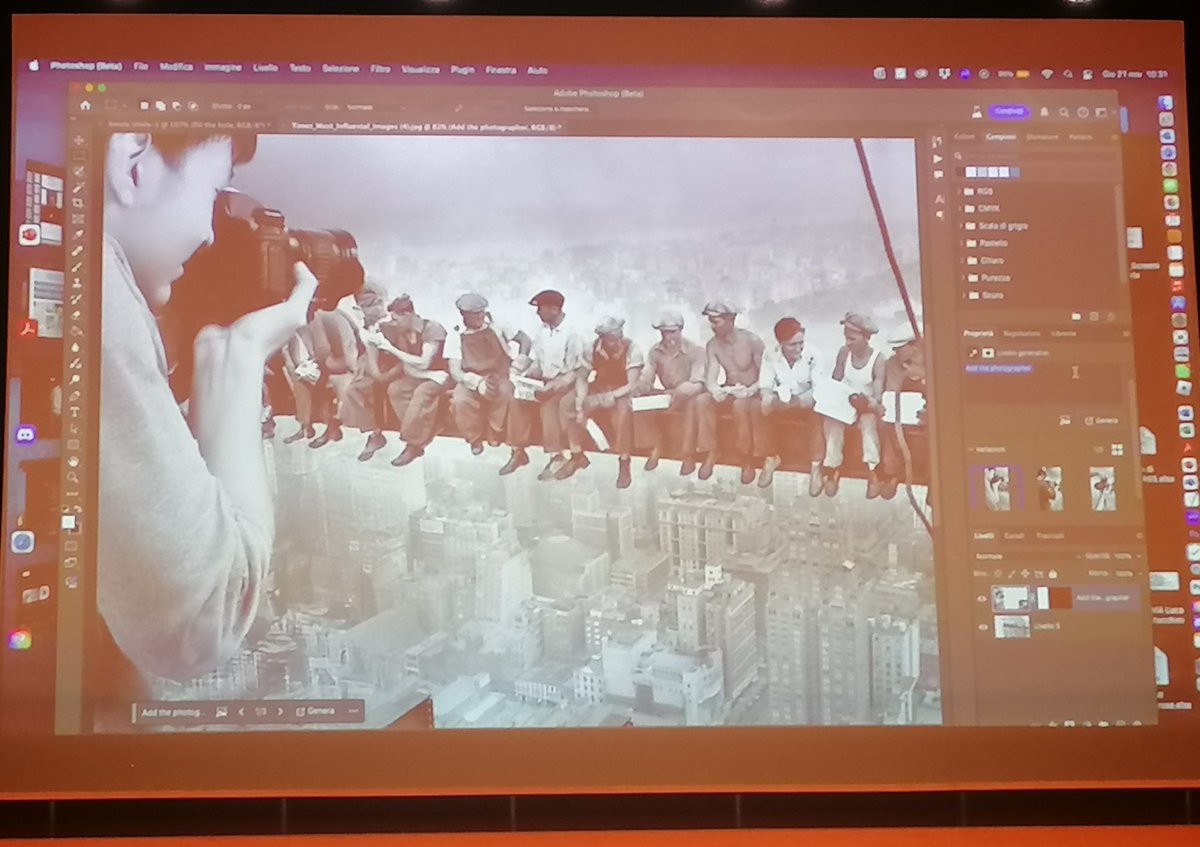Viewport: 1200px width, 847px height.
Task: Expand the CMYK swatch folder
Action: pyautogui.click(x=960, y=208)
